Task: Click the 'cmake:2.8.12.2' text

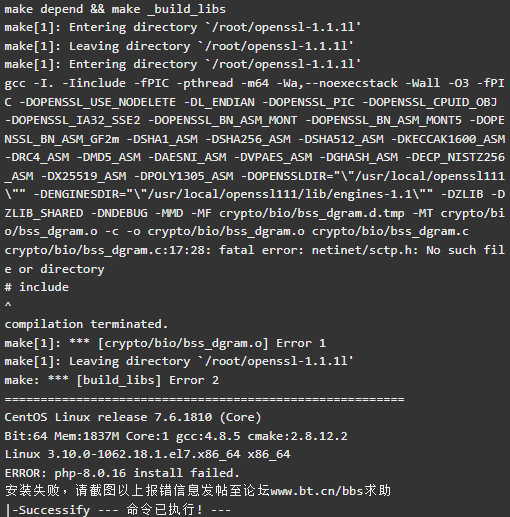Action: [297, 436]
